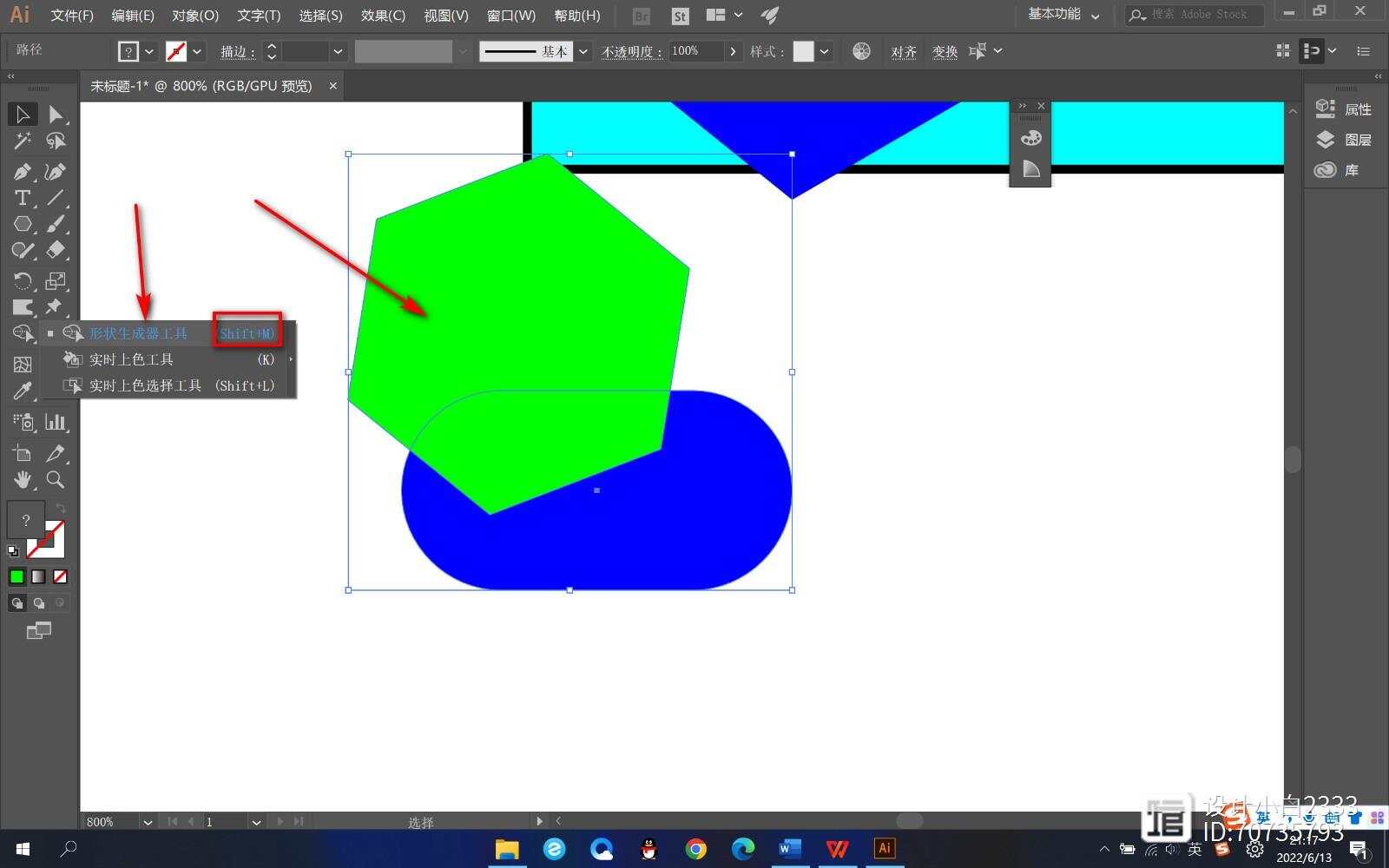Screen dimensions: 1389x868
Task: Select the Selection tool arrow
Action: (23, 114)
